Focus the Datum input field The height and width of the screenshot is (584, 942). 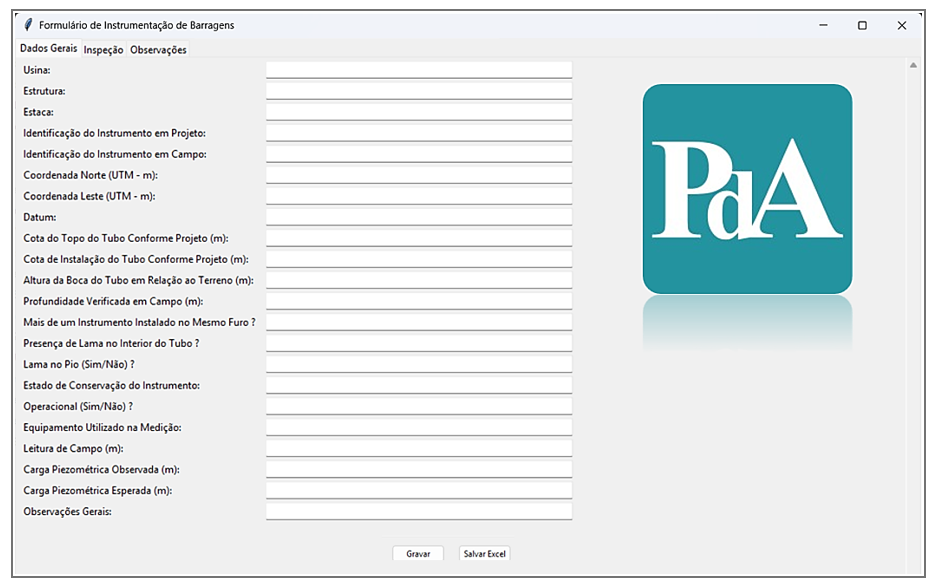[419, 217]
